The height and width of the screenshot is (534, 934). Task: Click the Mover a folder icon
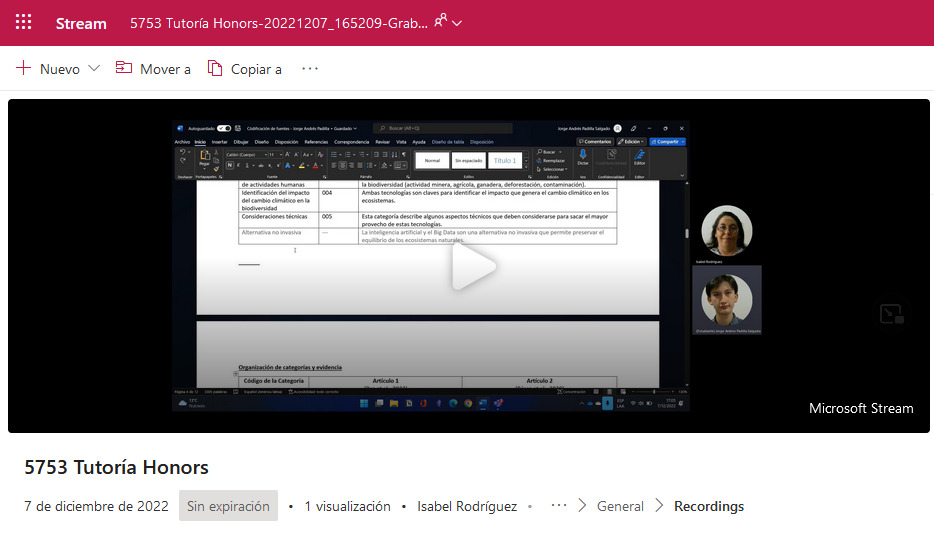pyautogui.click(x=124, y=68)
